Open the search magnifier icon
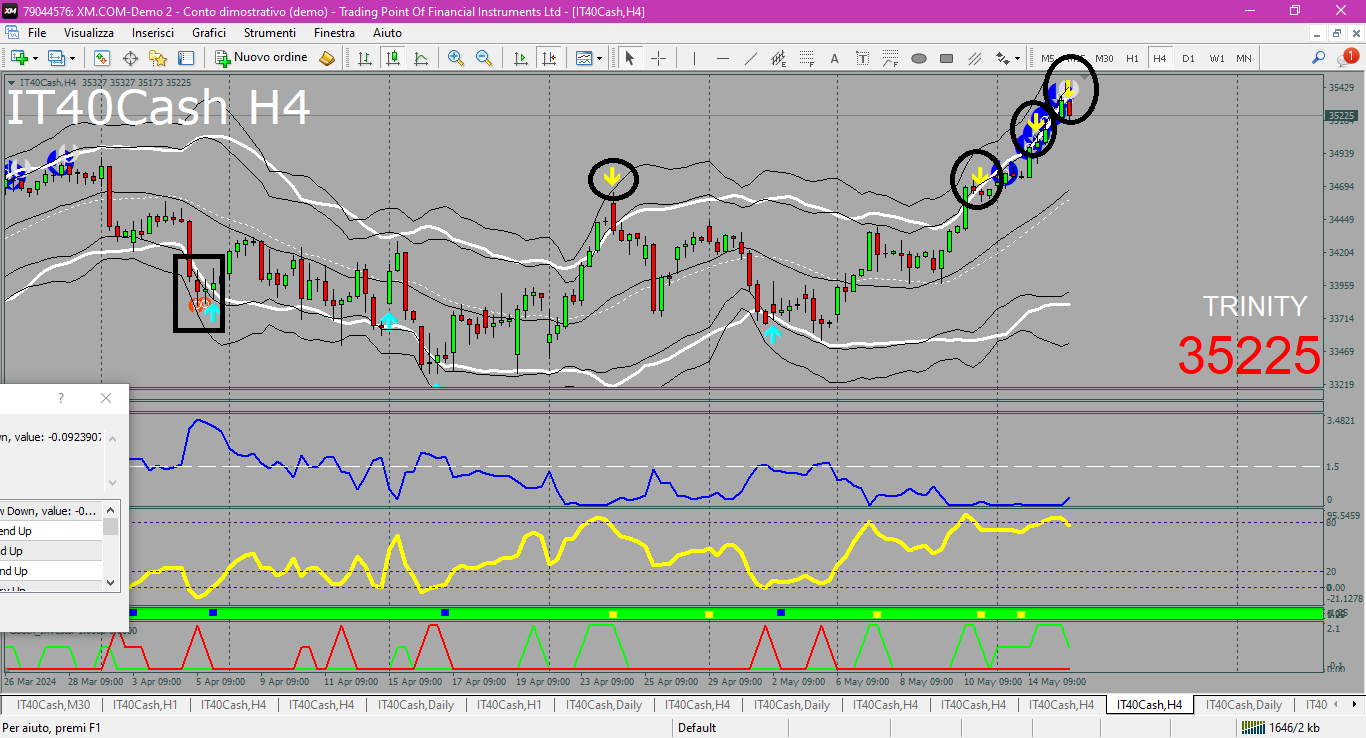 tap(1319, 58)
